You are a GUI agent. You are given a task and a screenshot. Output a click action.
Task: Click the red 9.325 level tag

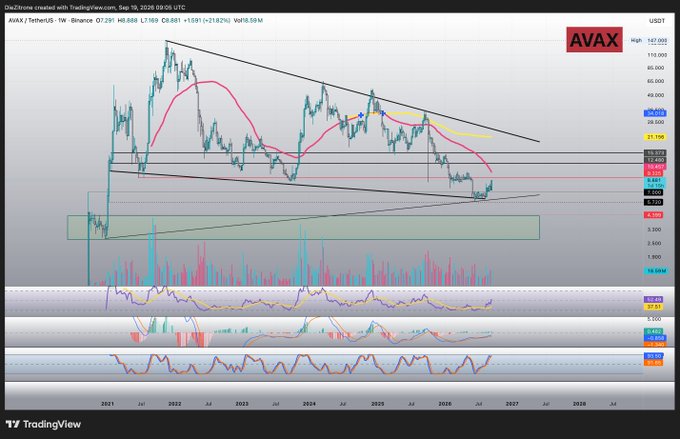coord(654,173)
